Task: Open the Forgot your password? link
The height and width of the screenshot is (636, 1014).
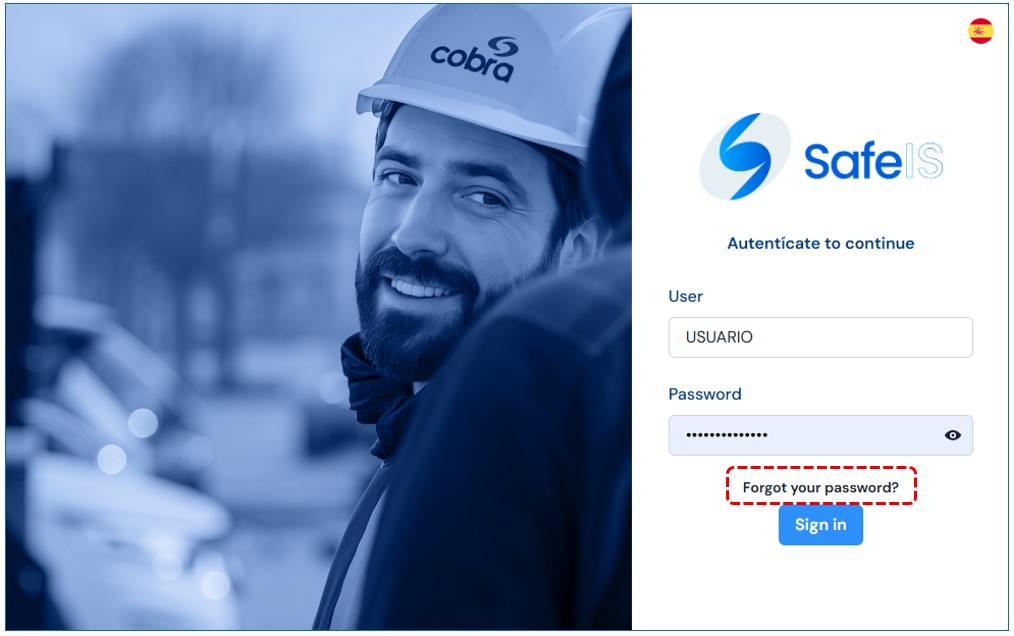Action: pyautogui.click(x=821, y=487)
